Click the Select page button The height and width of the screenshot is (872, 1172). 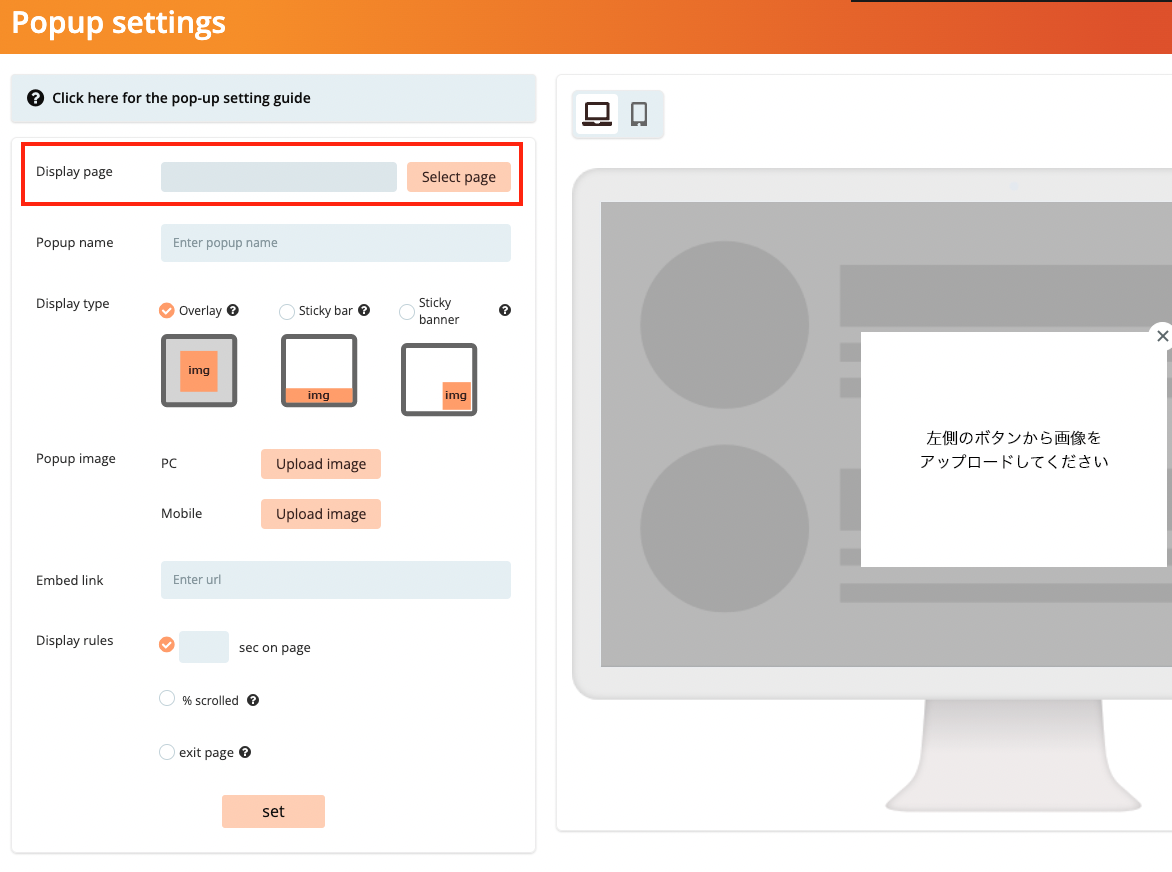[459, 176]
